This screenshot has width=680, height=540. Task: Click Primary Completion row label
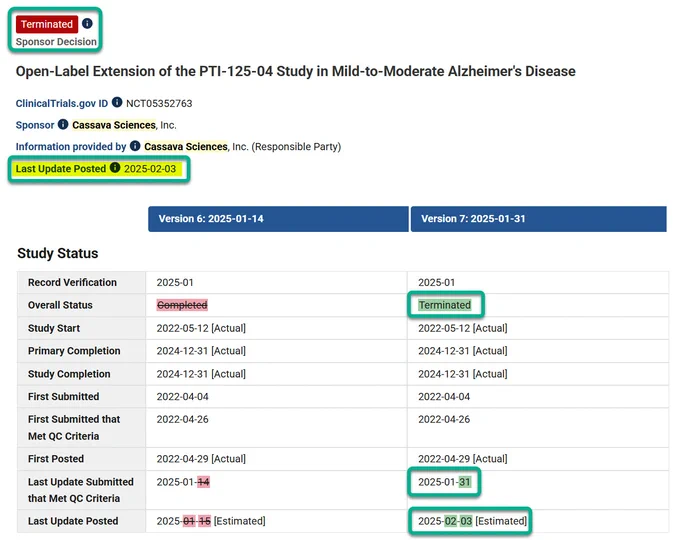coord(74,351)
